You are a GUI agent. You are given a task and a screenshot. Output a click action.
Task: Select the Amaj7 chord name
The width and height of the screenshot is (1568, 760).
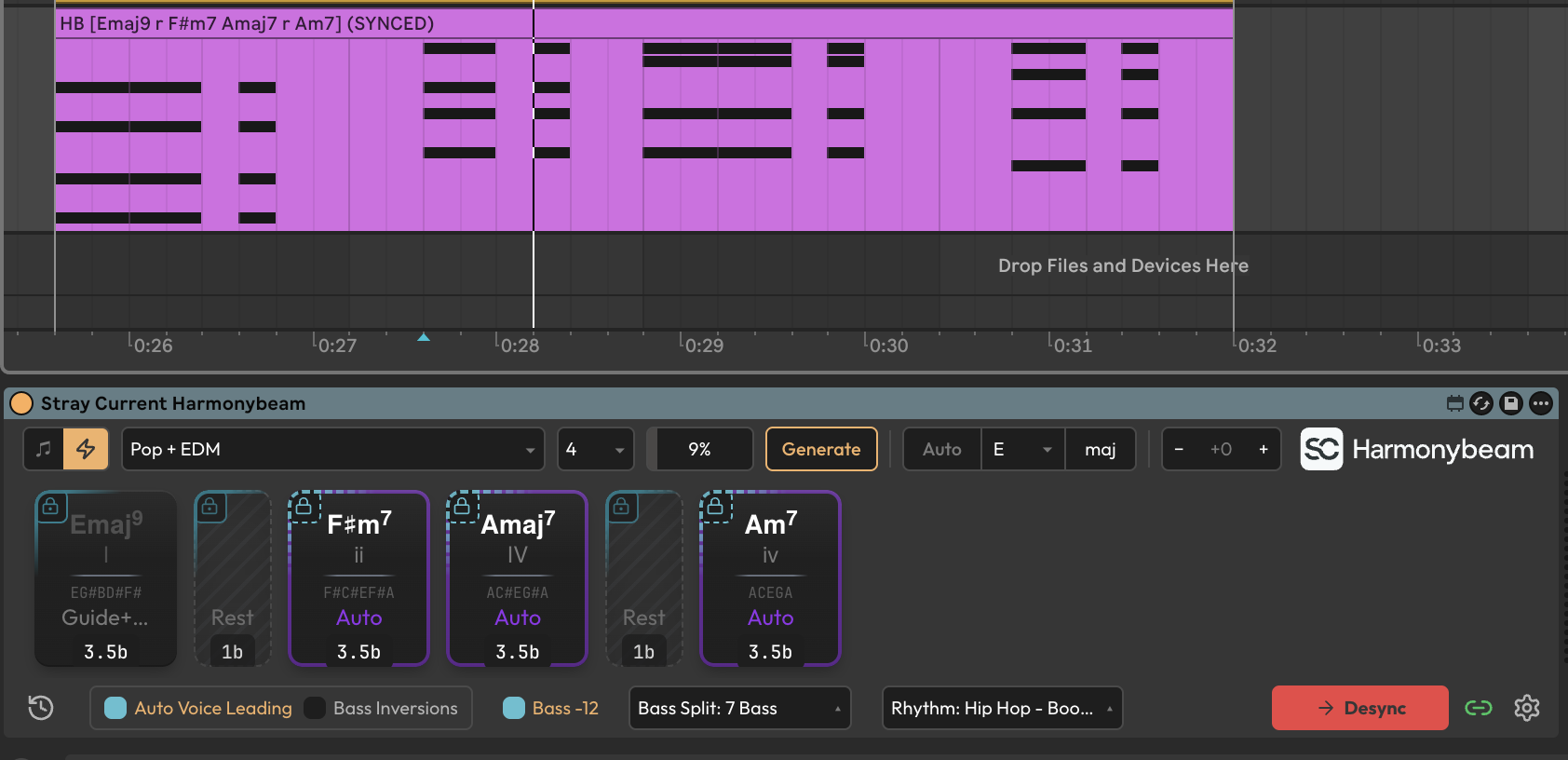[x=518, y=523]
